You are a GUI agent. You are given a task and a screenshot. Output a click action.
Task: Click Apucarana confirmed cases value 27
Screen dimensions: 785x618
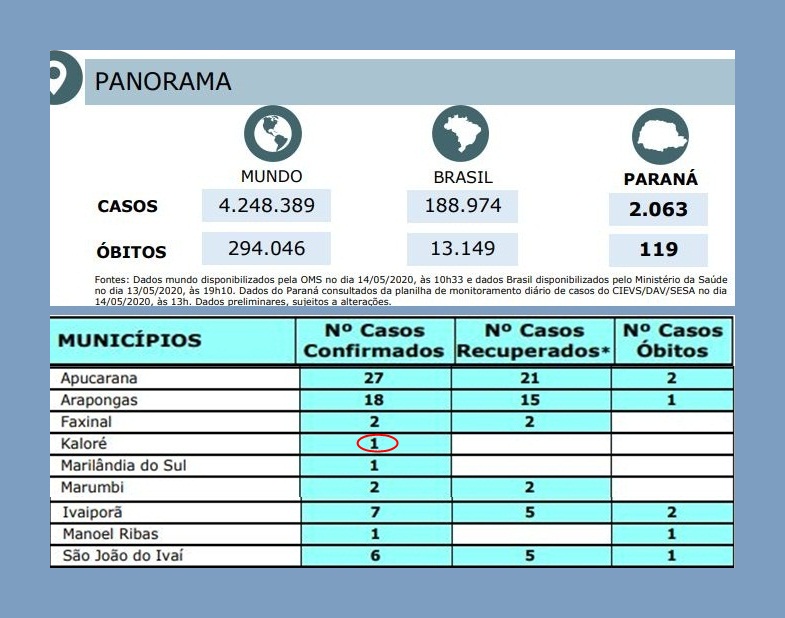[x=374, y=378]
